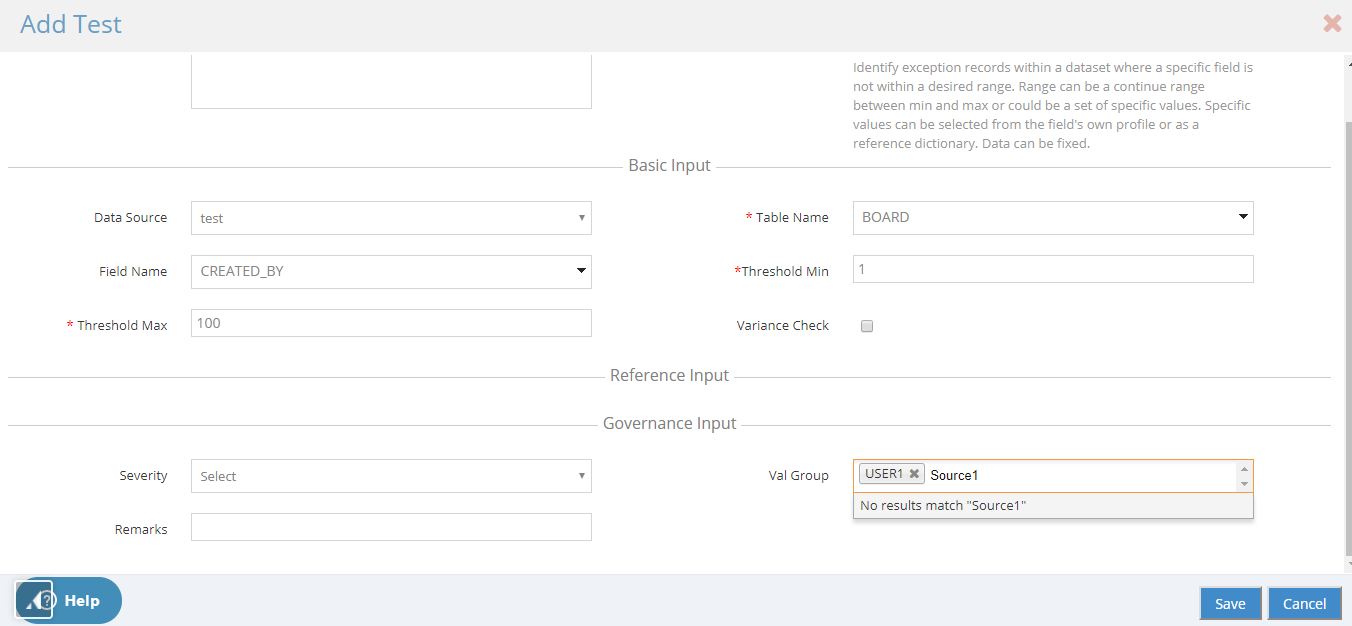Image resolution: width=1352 pixels, height=626 pixels.
Task: Click the Field Name label
Action: [x=133, y=272]
